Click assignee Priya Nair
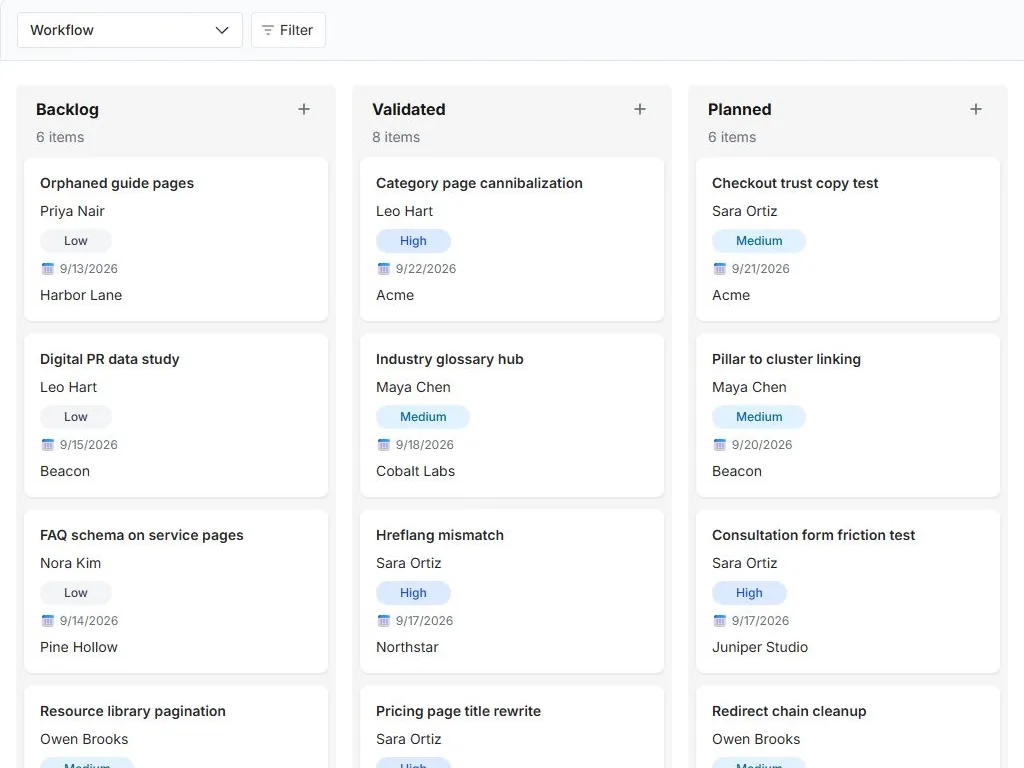Screen dimensions: 1024x768 [x=72, y=211]
